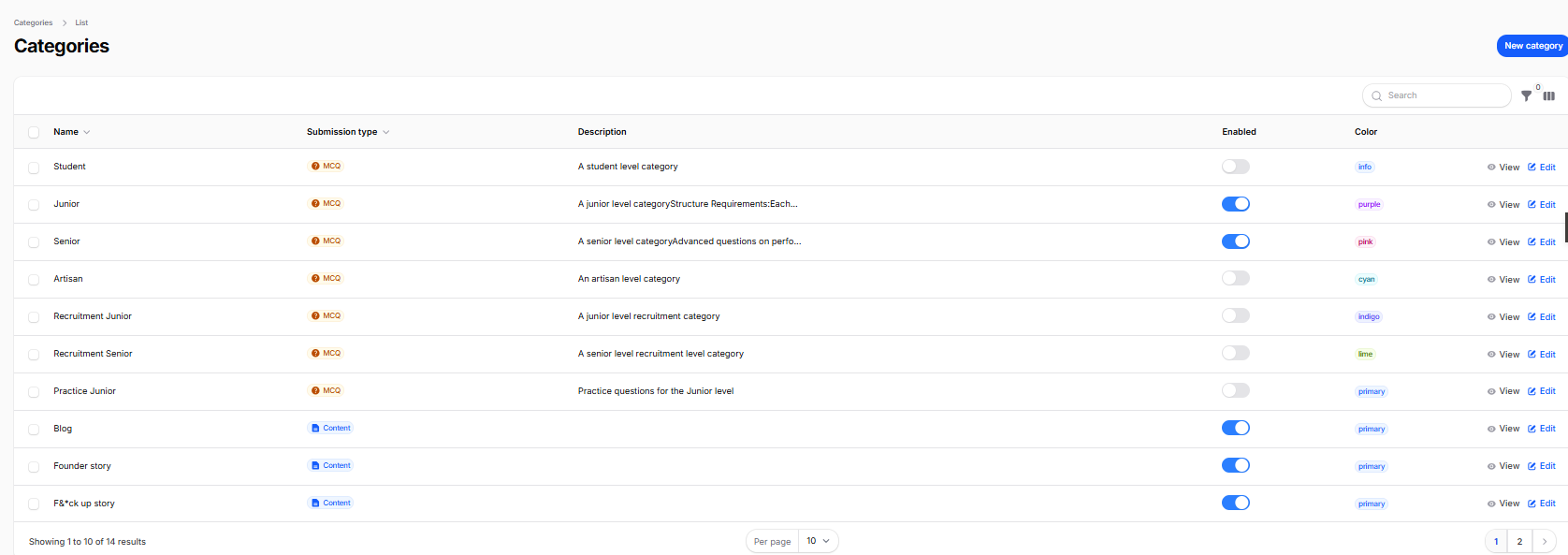The width and height of the screenshot is (1568, 555).
Task: View the Practice Junior category
Action: click(x=1503, y=391)
